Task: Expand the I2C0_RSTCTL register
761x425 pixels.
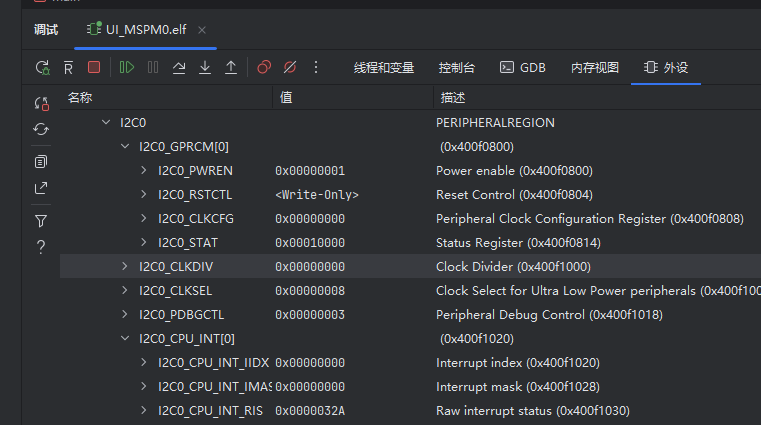Action: pos(144,194)
